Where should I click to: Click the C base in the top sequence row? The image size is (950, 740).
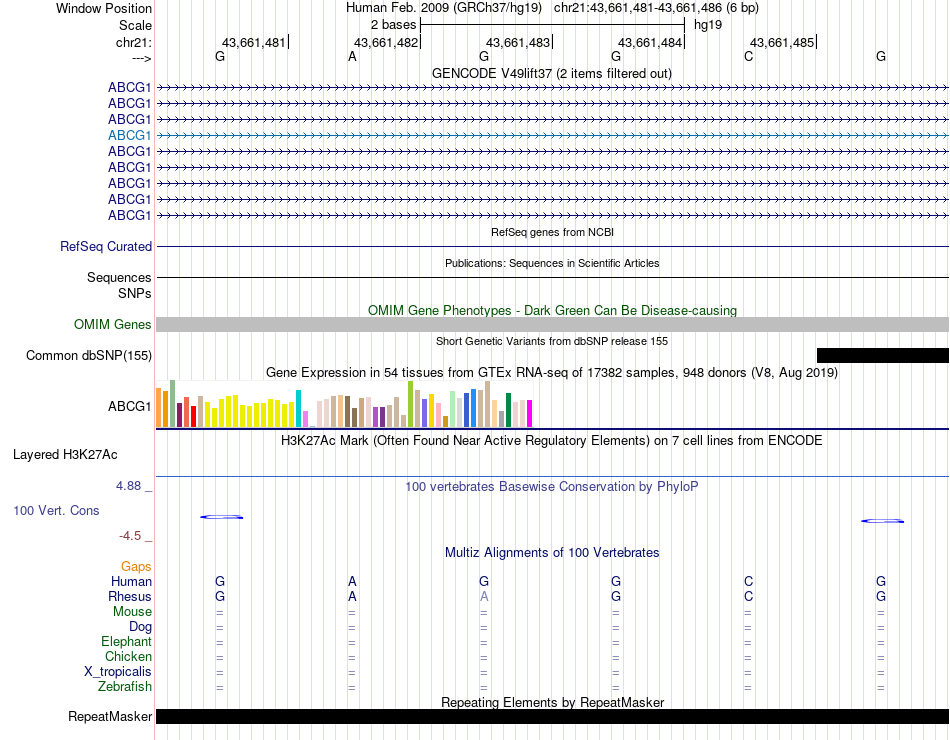748,56
